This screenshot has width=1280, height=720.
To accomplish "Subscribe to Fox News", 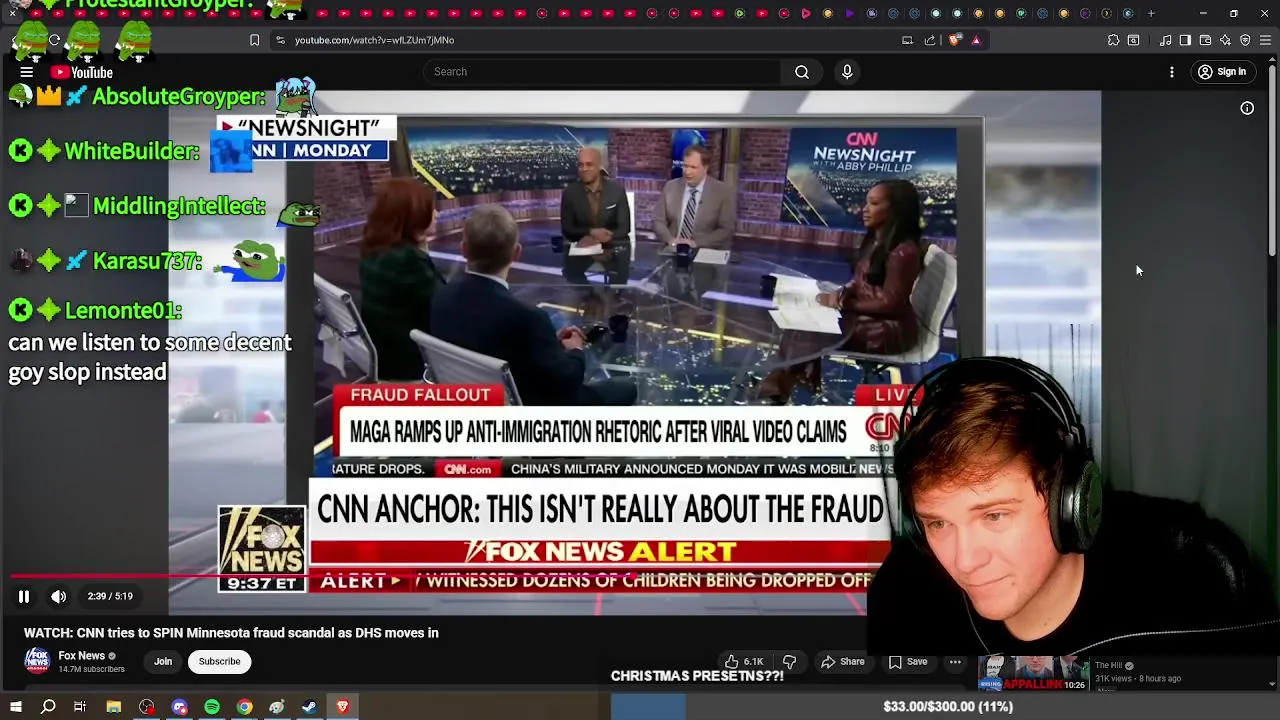I will coord(219,662).
